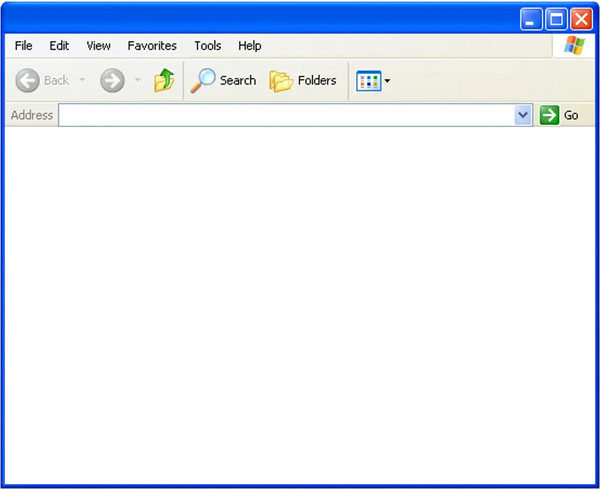
Task: Click the Views icon button
Action: coord(368,81)
